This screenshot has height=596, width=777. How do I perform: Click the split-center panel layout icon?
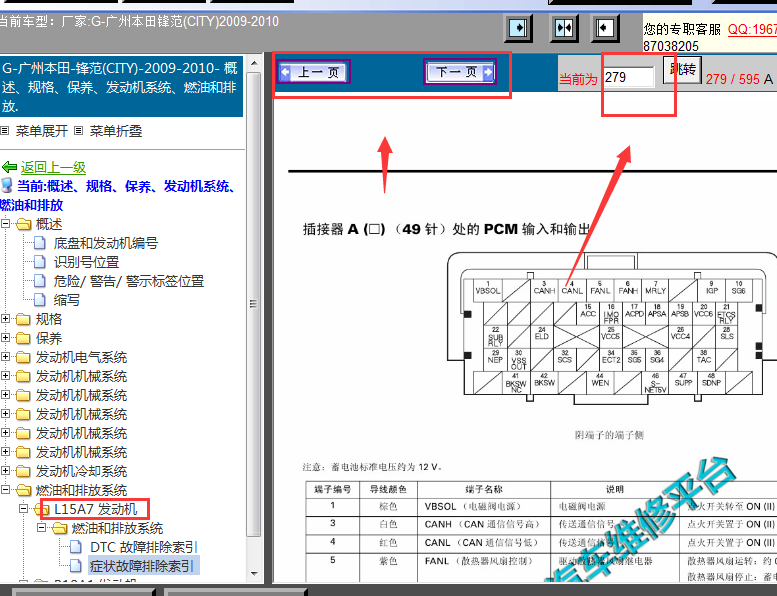(564, 28)
